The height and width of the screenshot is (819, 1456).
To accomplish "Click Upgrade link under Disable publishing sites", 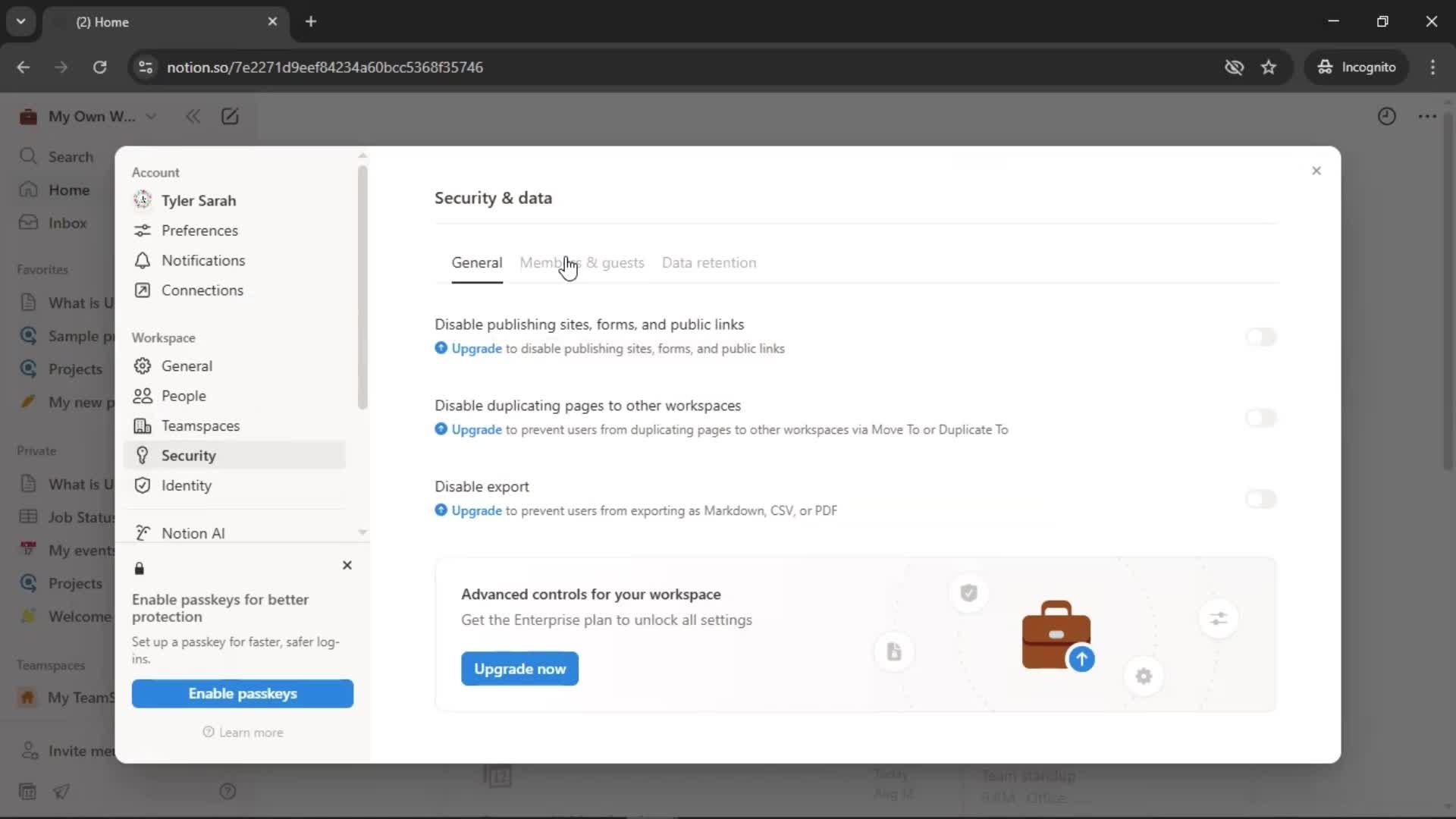I will [x=476, y=349].
